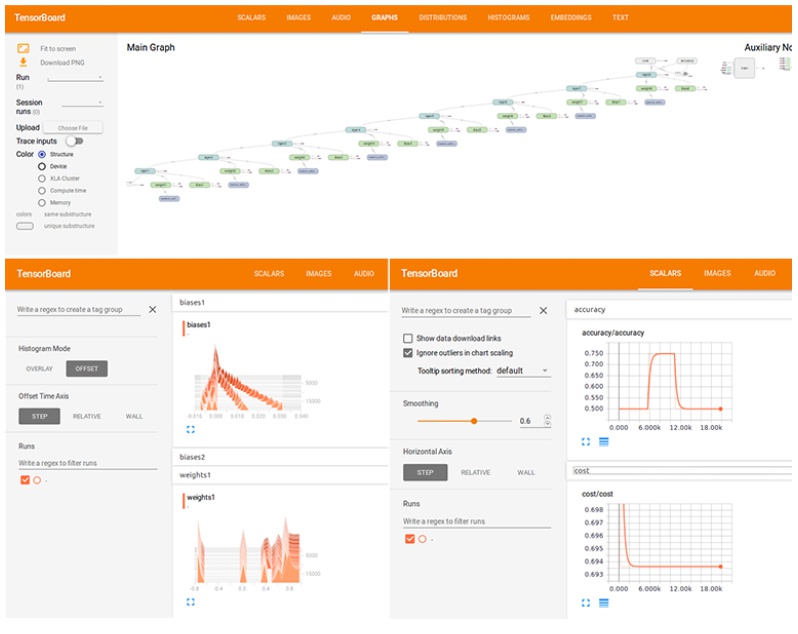
Task: Click histogram runs filter regex field
Action: [88, 463]
